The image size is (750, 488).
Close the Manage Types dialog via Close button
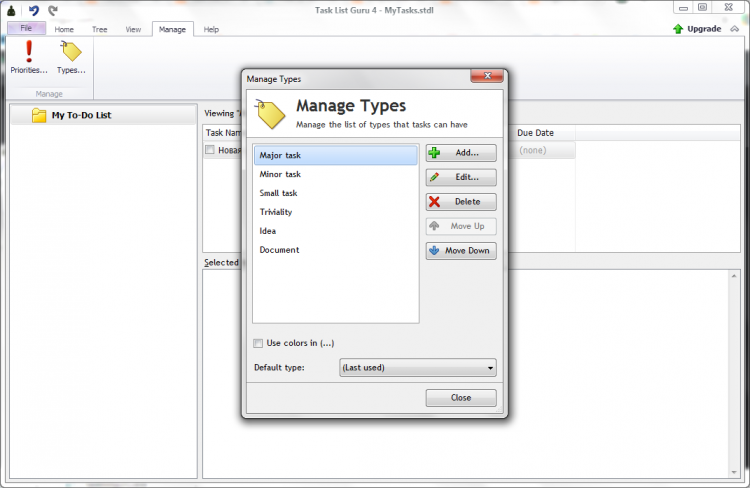(461, 398)
